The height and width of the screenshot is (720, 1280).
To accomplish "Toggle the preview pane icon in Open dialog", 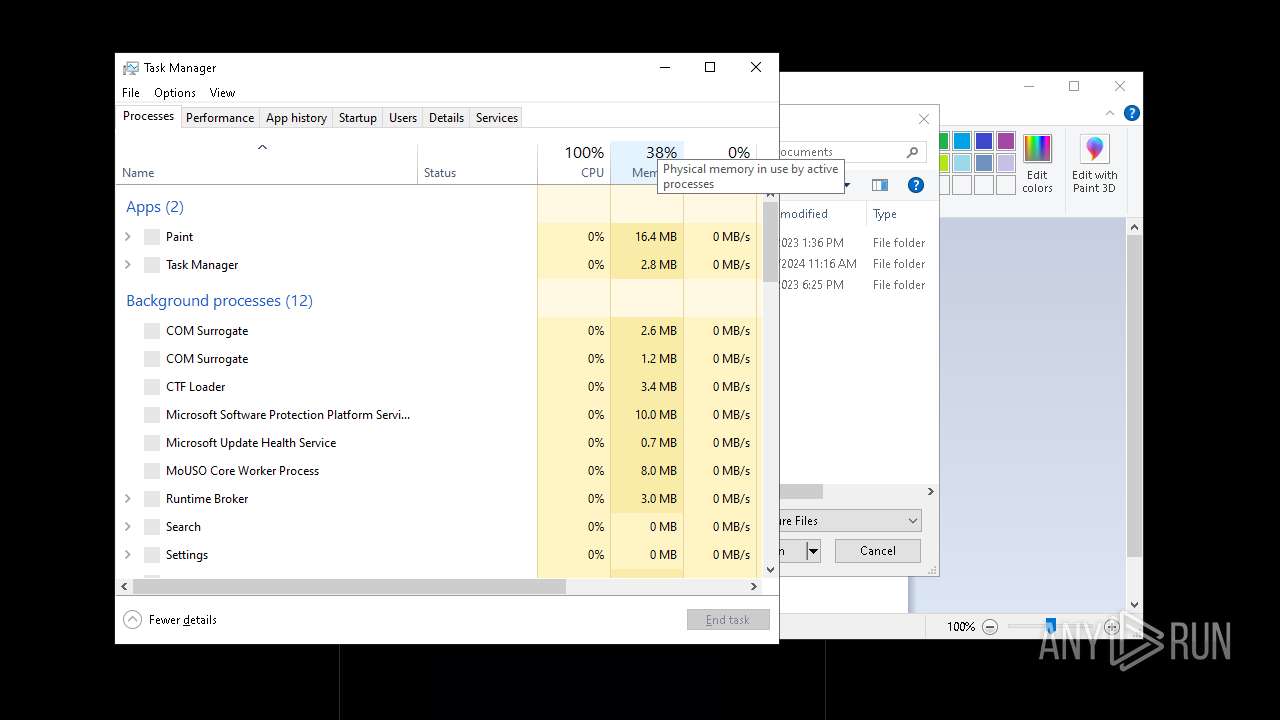I will pyautogui.click(x=880, y=185).
